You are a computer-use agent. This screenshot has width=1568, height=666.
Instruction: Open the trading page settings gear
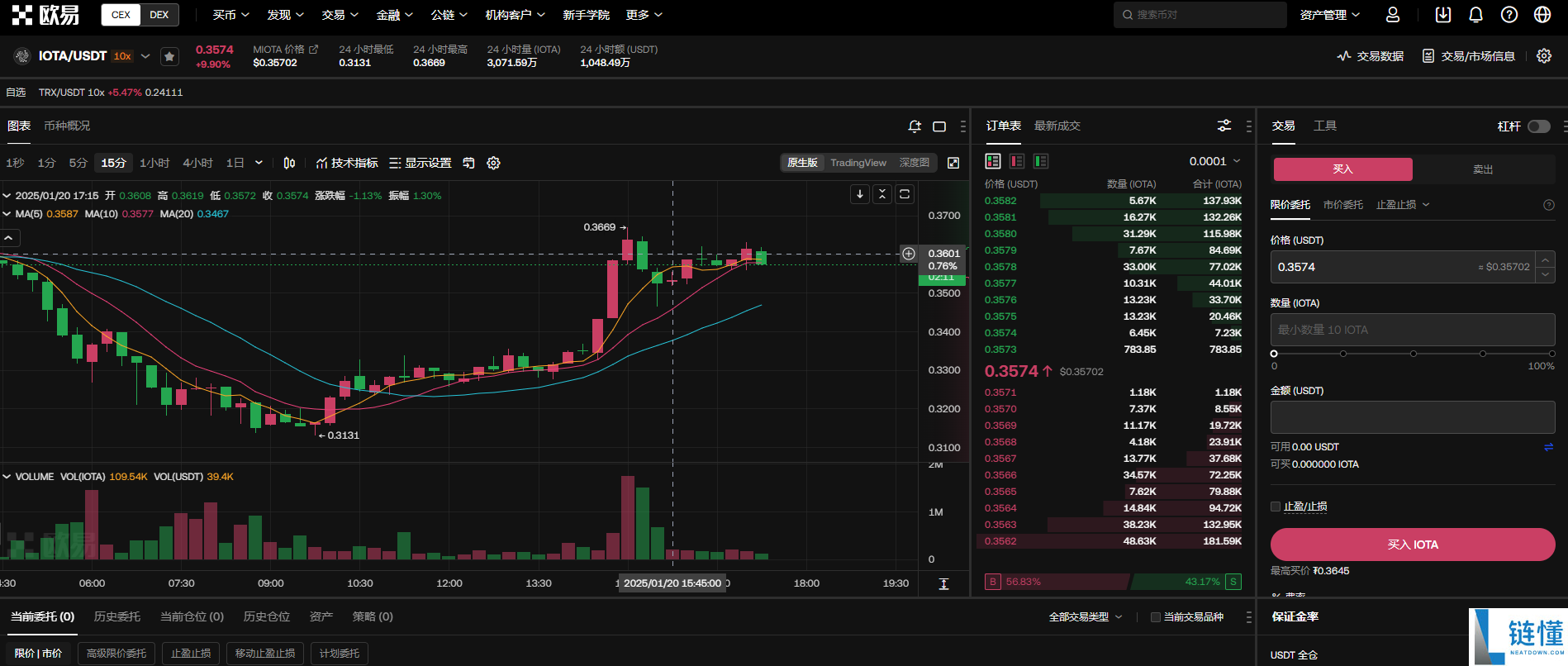tap(1544, 55)
